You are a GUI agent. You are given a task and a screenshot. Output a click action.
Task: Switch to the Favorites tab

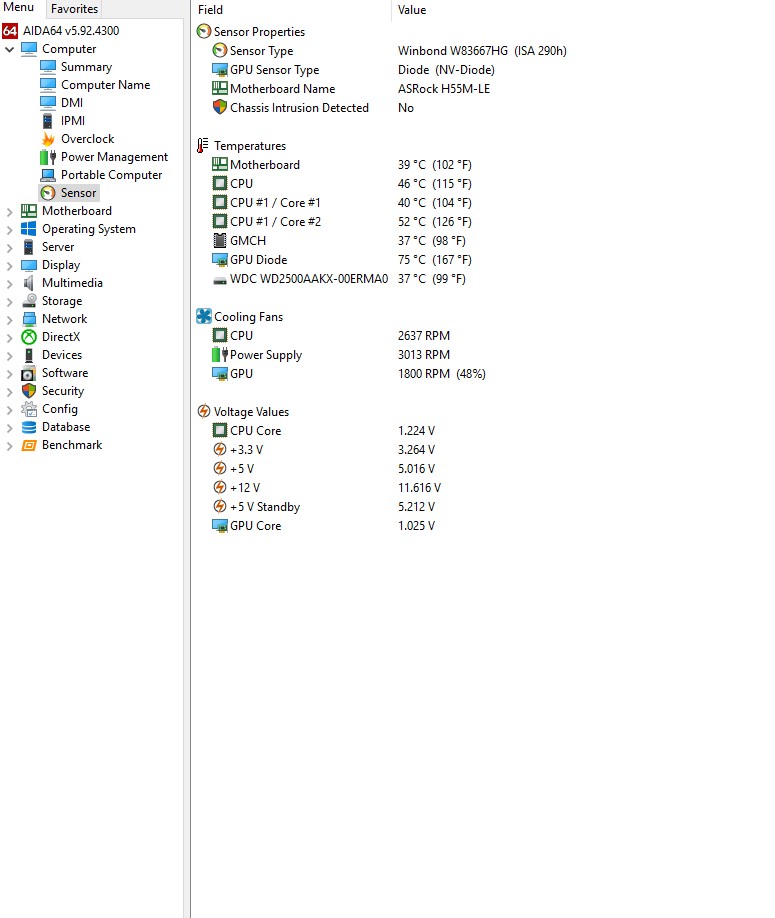point(74,9)
